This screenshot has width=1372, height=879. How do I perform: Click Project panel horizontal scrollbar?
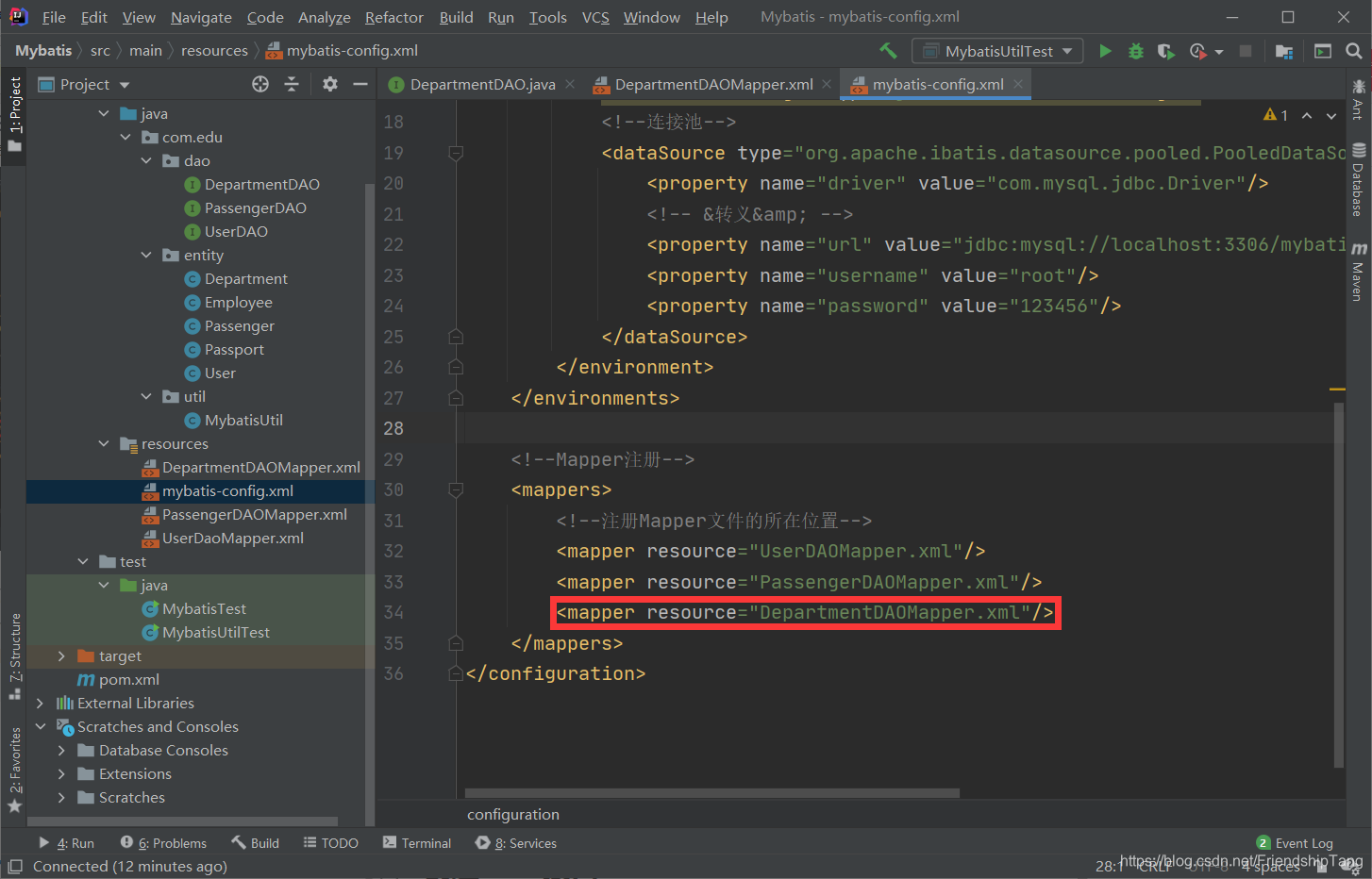click(x=182, y=821)
